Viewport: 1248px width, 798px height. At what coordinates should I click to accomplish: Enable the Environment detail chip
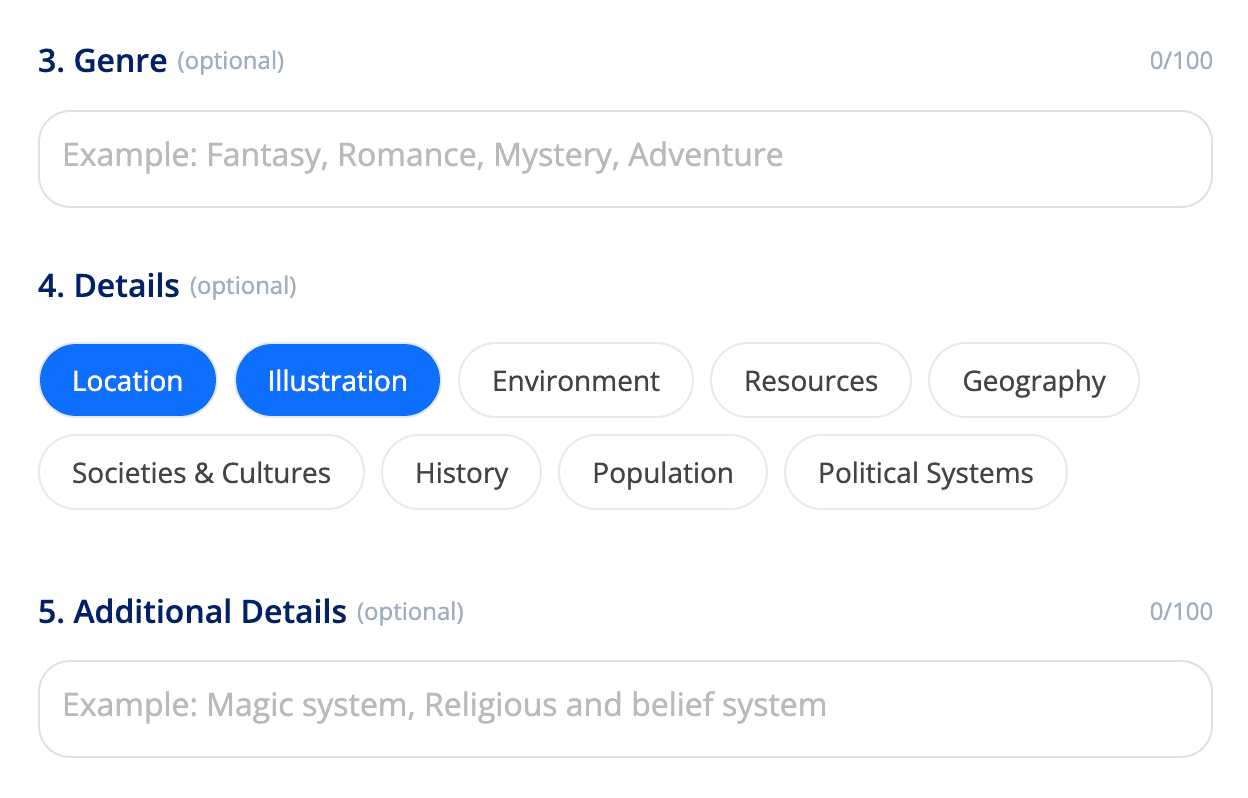pyautogui.click(x=576, y=380)
